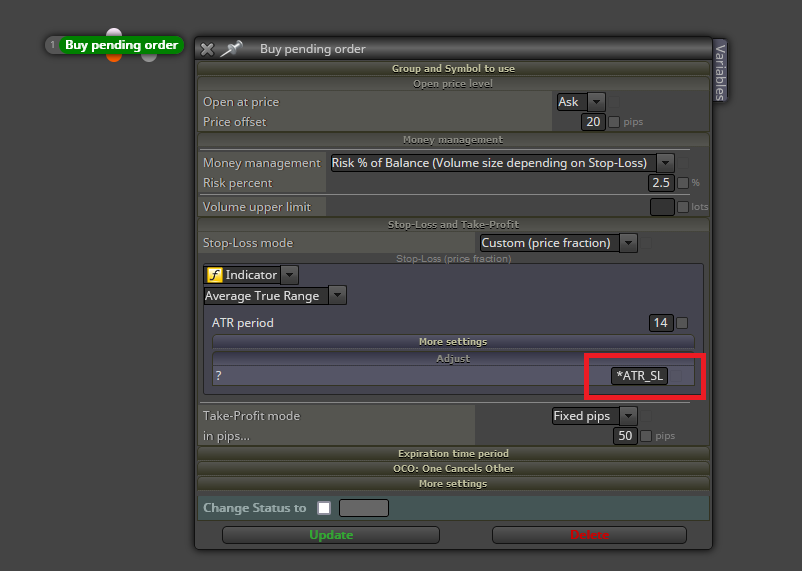
Task: Enable the Change Status to checkbox
Action: tap(324, 508)
